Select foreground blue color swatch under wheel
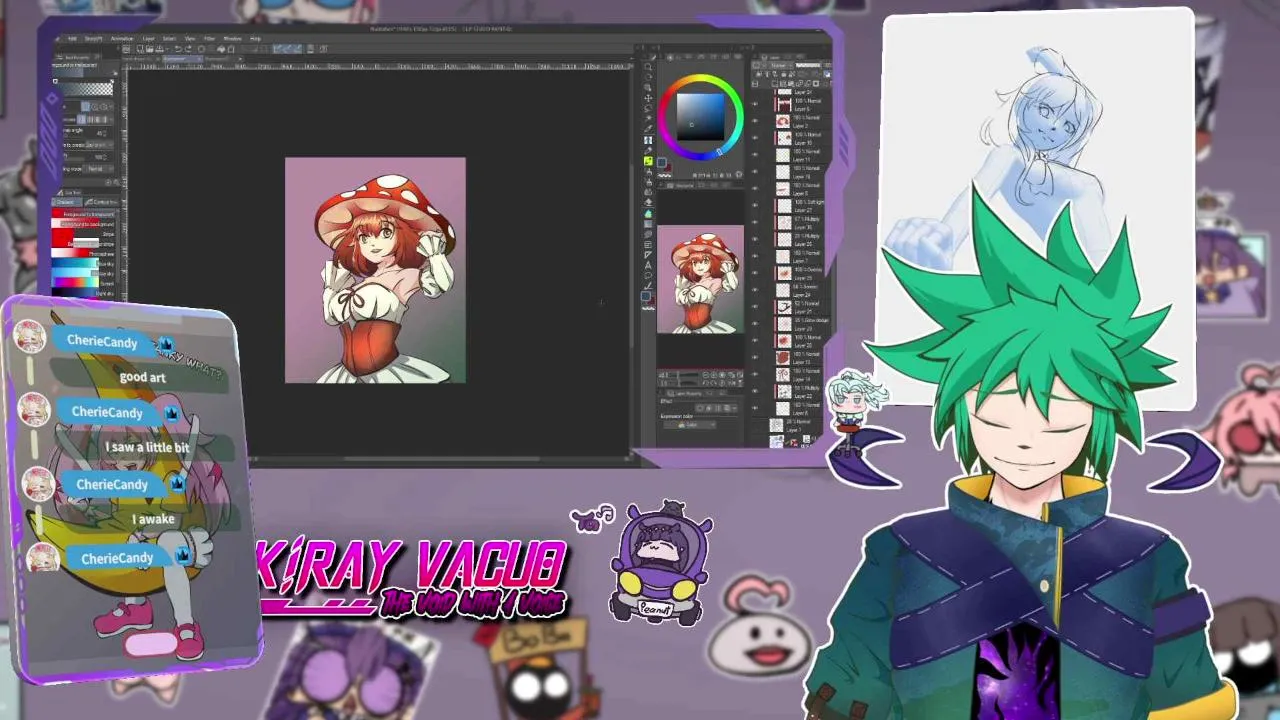 661,162
